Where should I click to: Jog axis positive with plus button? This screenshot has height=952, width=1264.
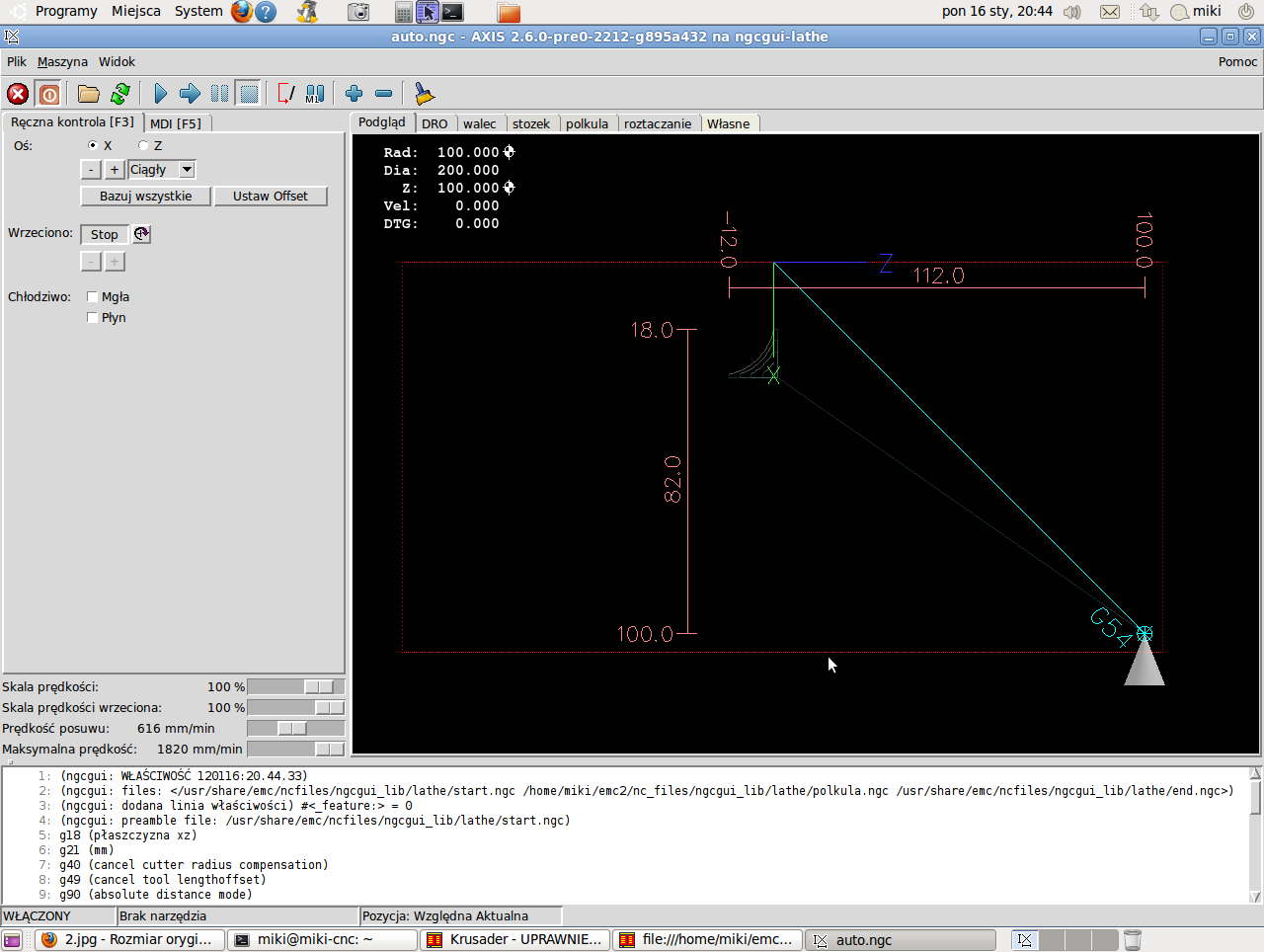pyautogui.click(x=115, y=170)
